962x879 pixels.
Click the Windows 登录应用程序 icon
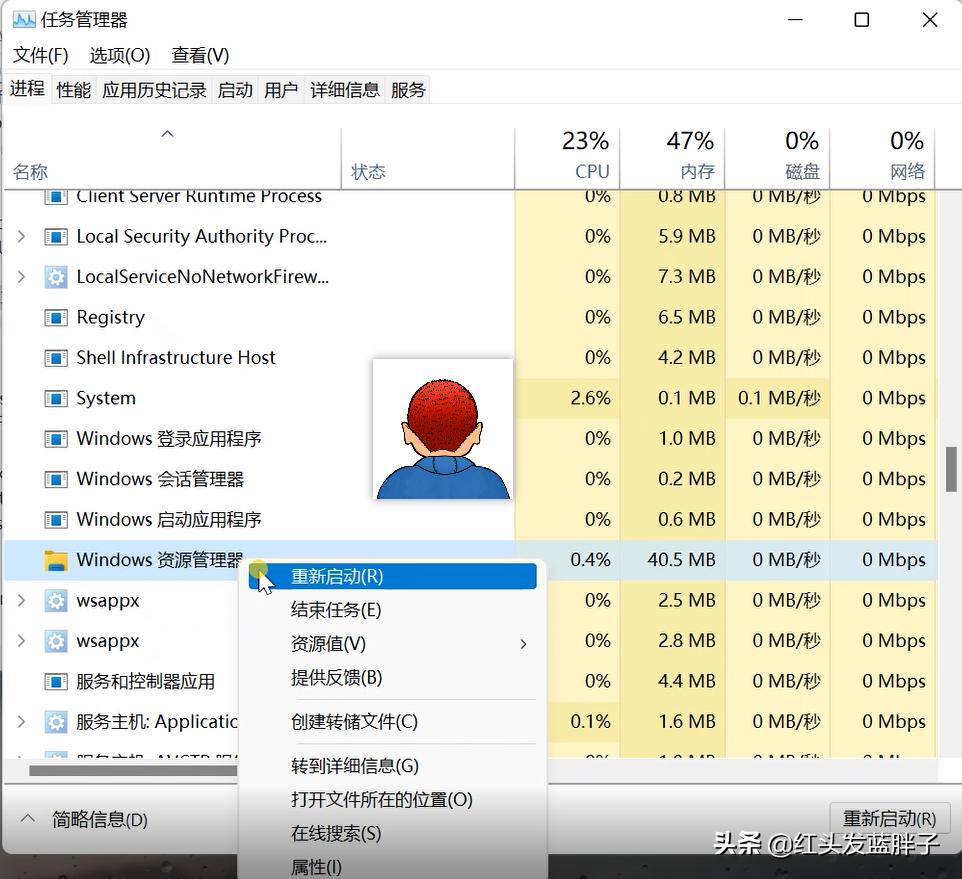(57, 438)
